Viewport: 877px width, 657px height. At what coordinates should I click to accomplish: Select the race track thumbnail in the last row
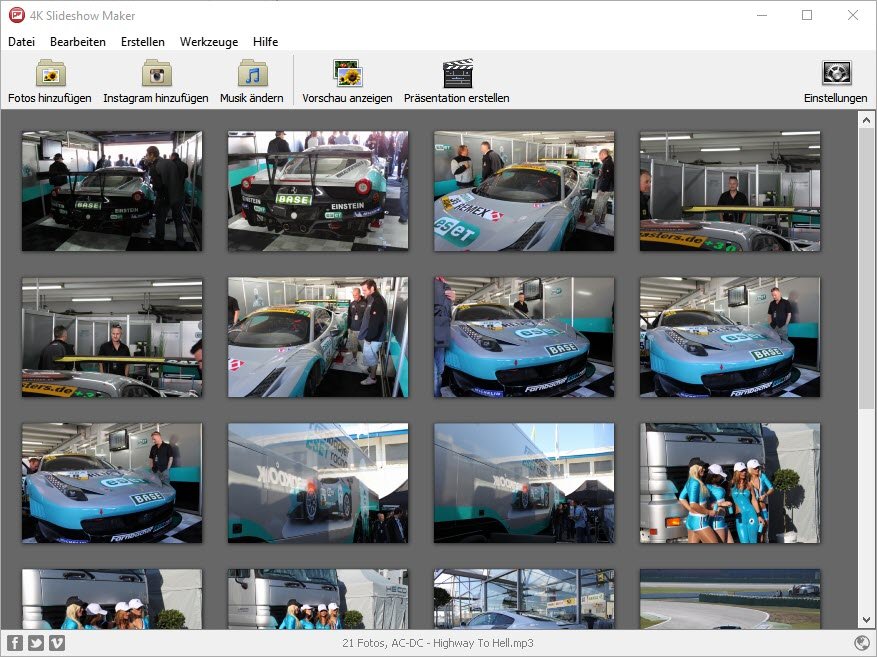[x=730, y=599]
